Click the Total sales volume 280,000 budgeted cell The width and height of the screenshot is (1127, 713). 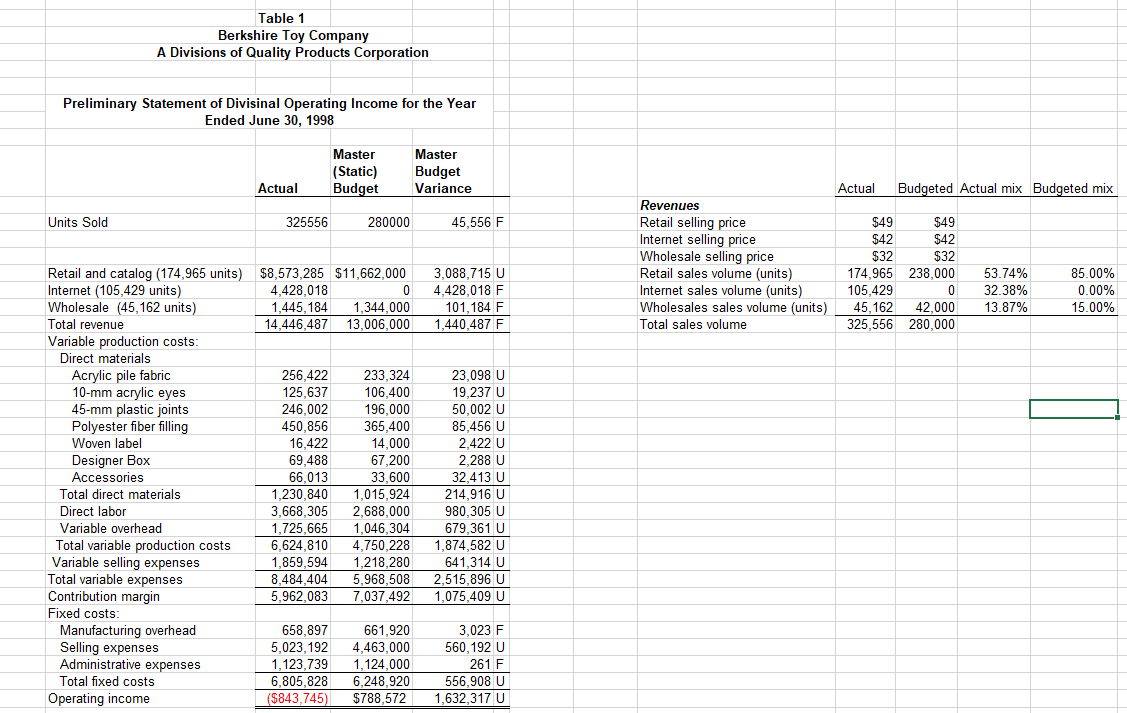tap(930, 324)
